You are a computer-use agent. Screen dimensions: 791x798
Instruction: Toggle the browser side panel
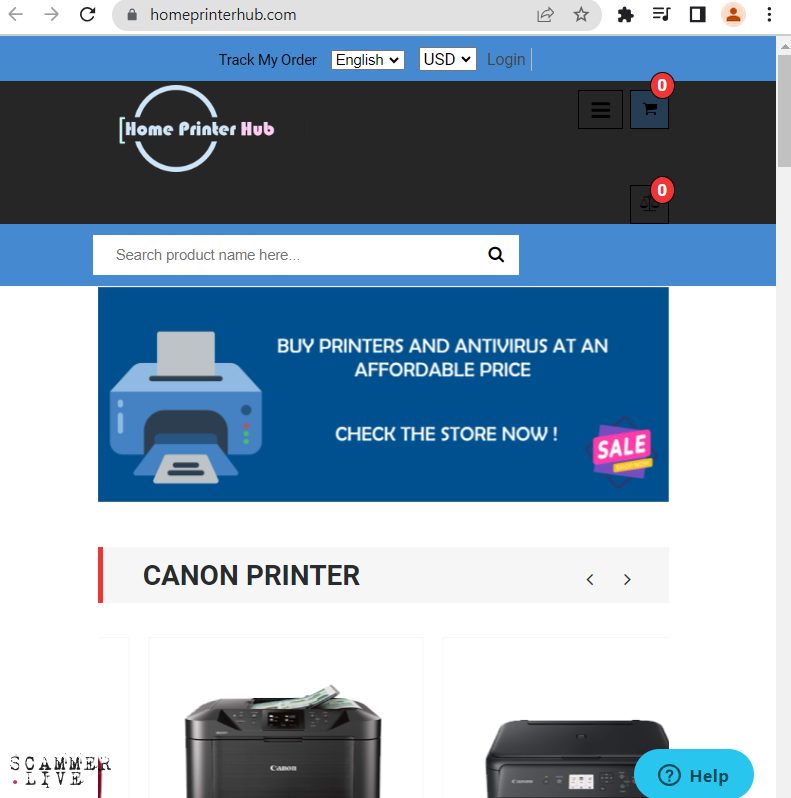click(x=697, y=14)
